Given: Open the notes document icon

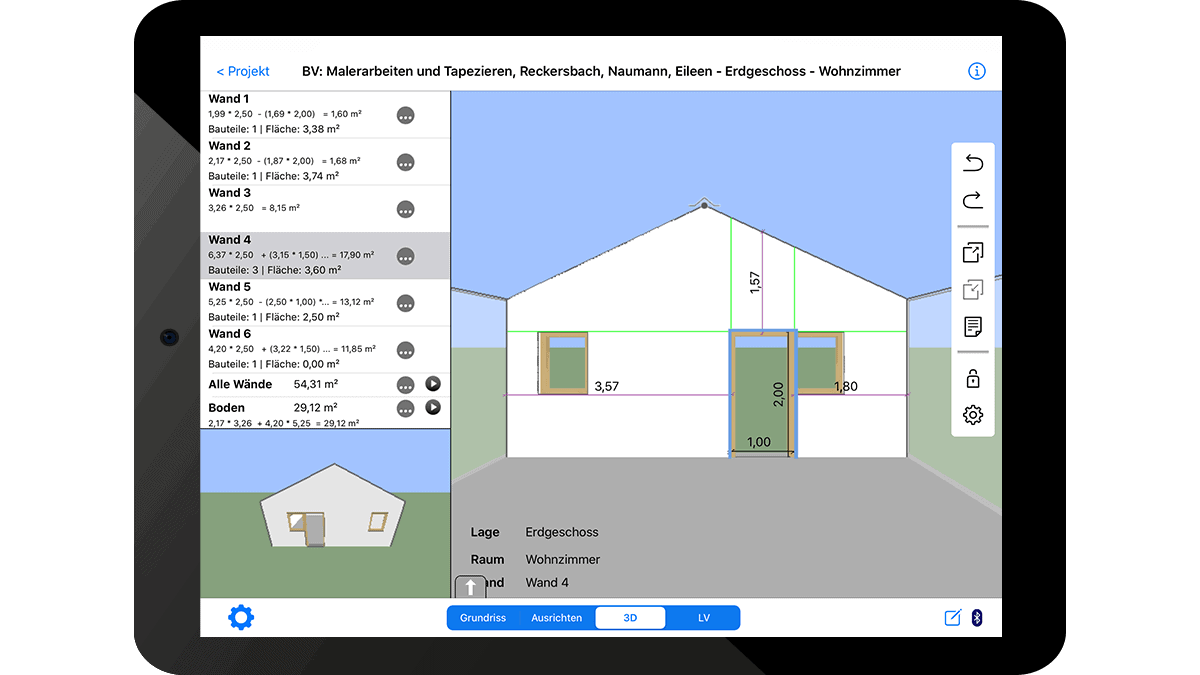Looking at the screenshot, I should point(973,327).
